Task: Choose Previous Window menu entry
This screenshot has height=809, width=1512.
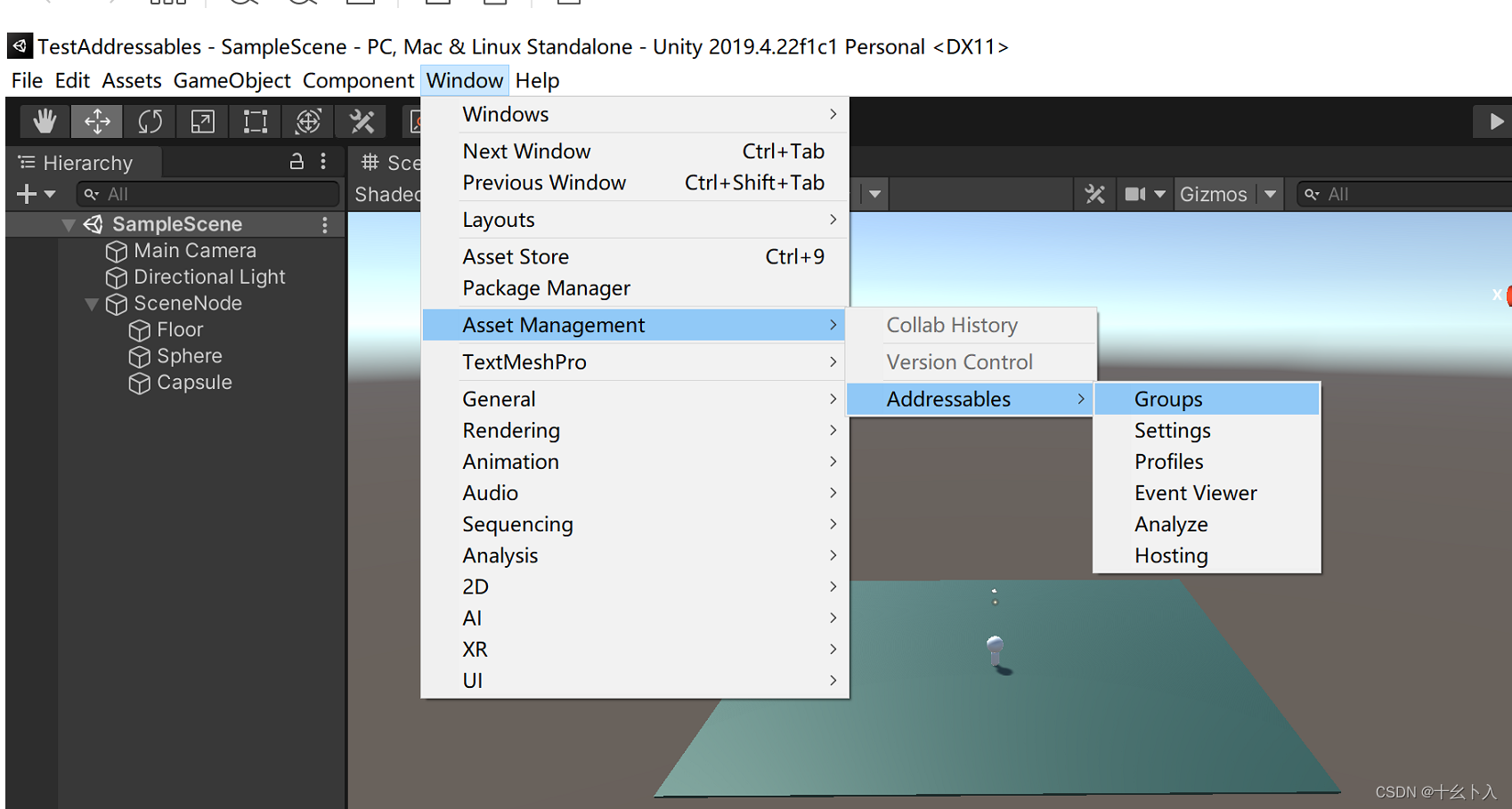Action: pyautogui.click(x=635, y=182)
